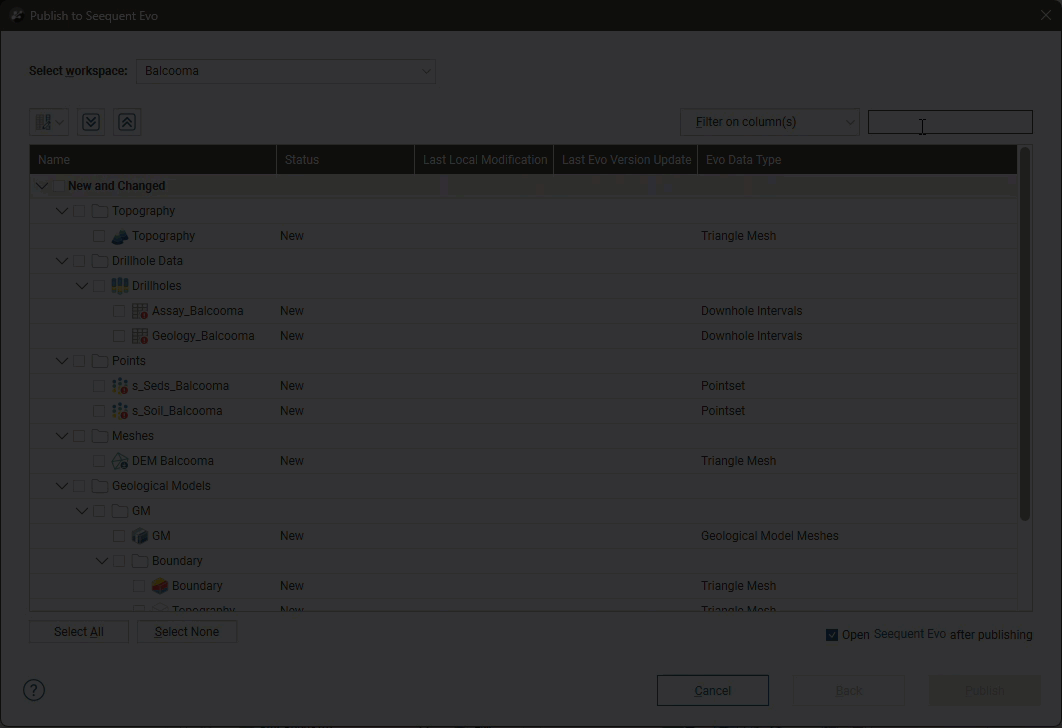Image resolution: width=1062 pixels, height=728 pixels.
Task: Open the column chooser toolbar icon
Action: [49, 122]
